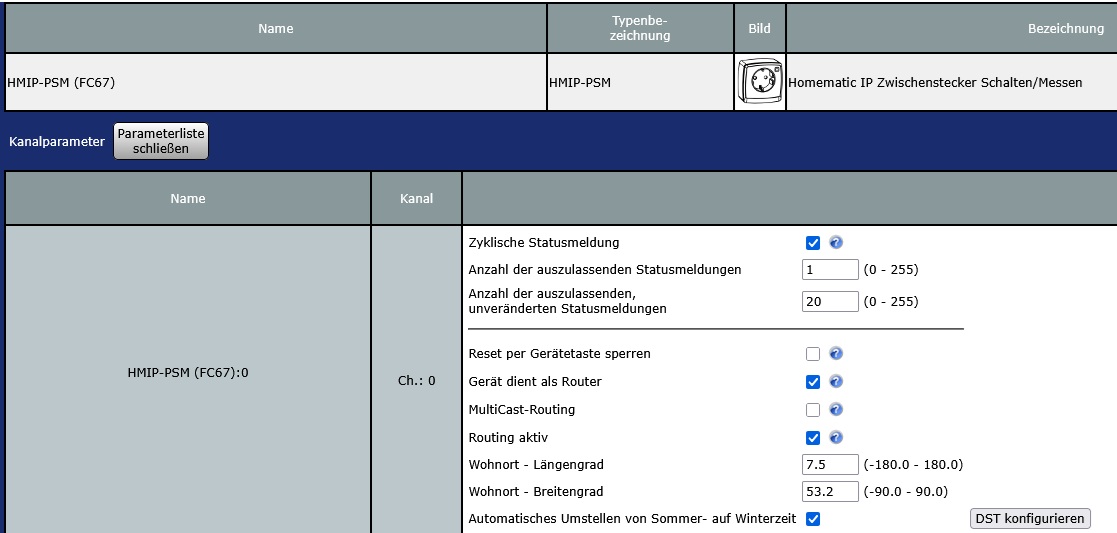This screenshot has width=1117, height=533.
Task: Enable MultiCast-Routing checkbox
Action: [813, 410]
